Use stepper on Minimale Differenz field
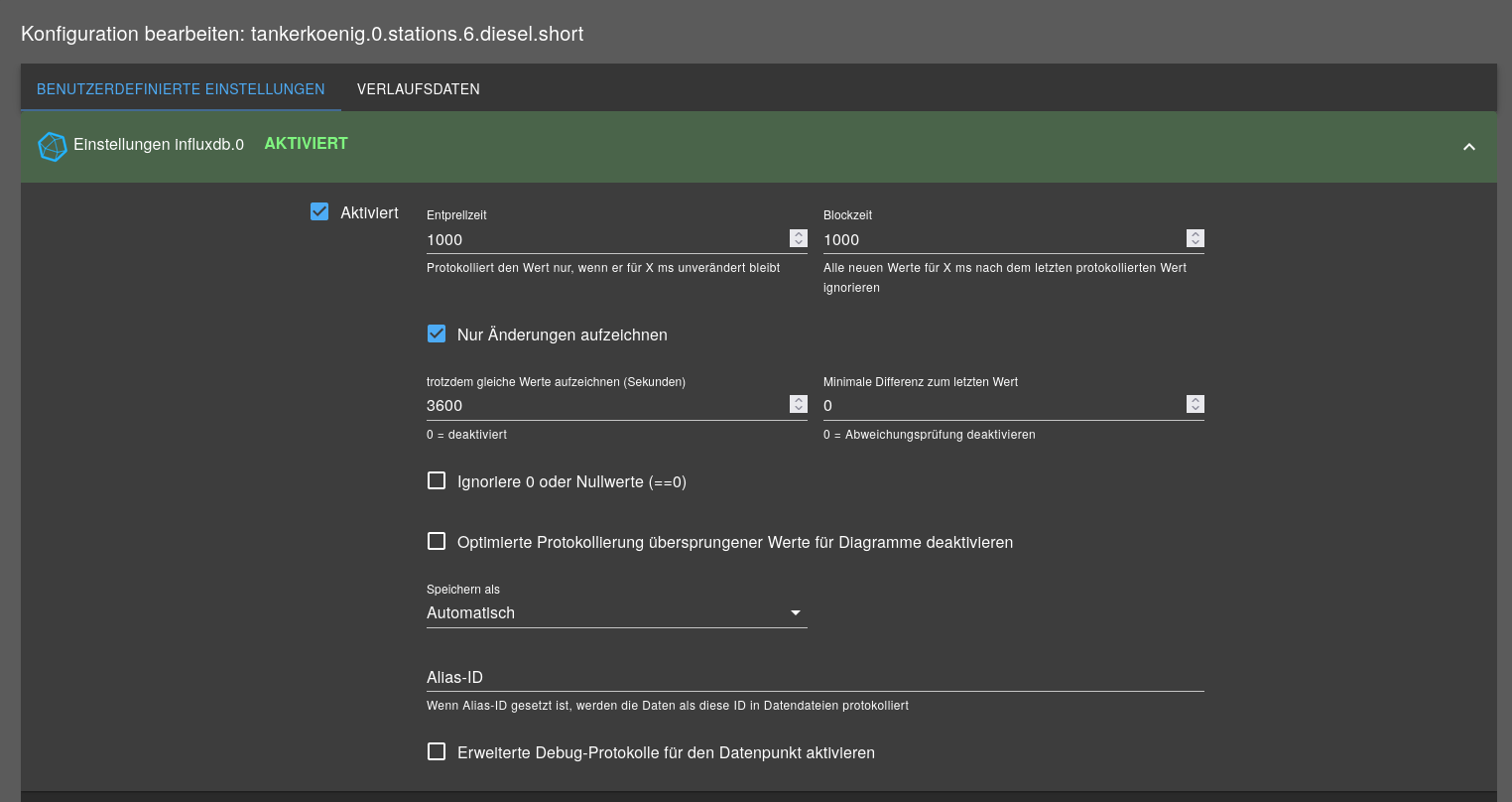The image size is (1512, 802). (1196, 404)
